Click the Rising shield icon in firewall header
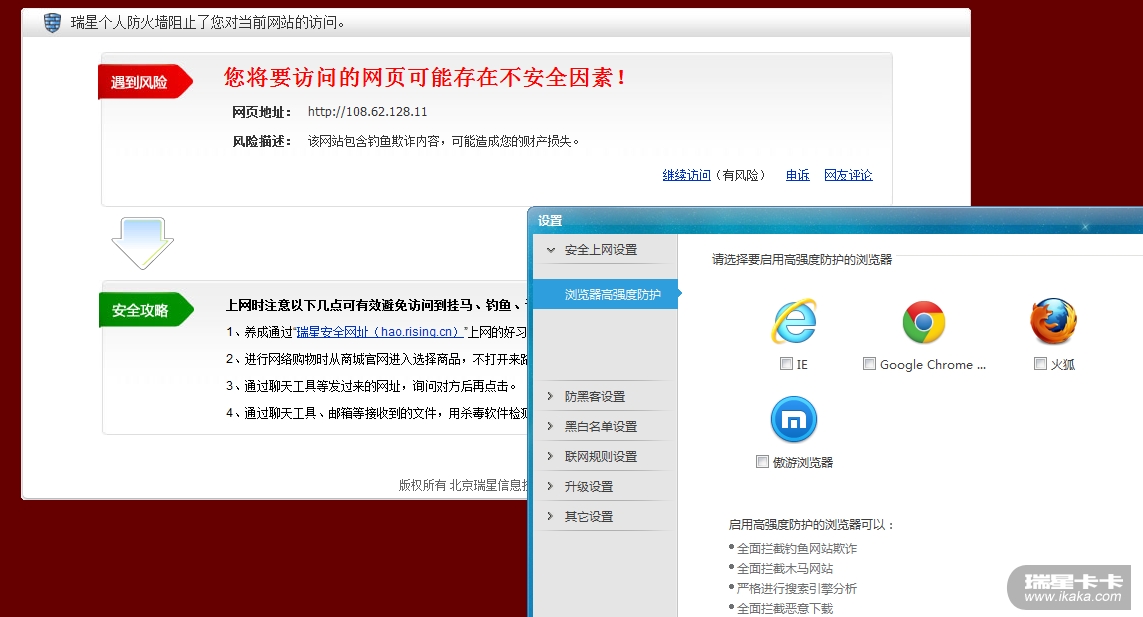The height and width of the screenshot is (617, 1143). (52, 23)
